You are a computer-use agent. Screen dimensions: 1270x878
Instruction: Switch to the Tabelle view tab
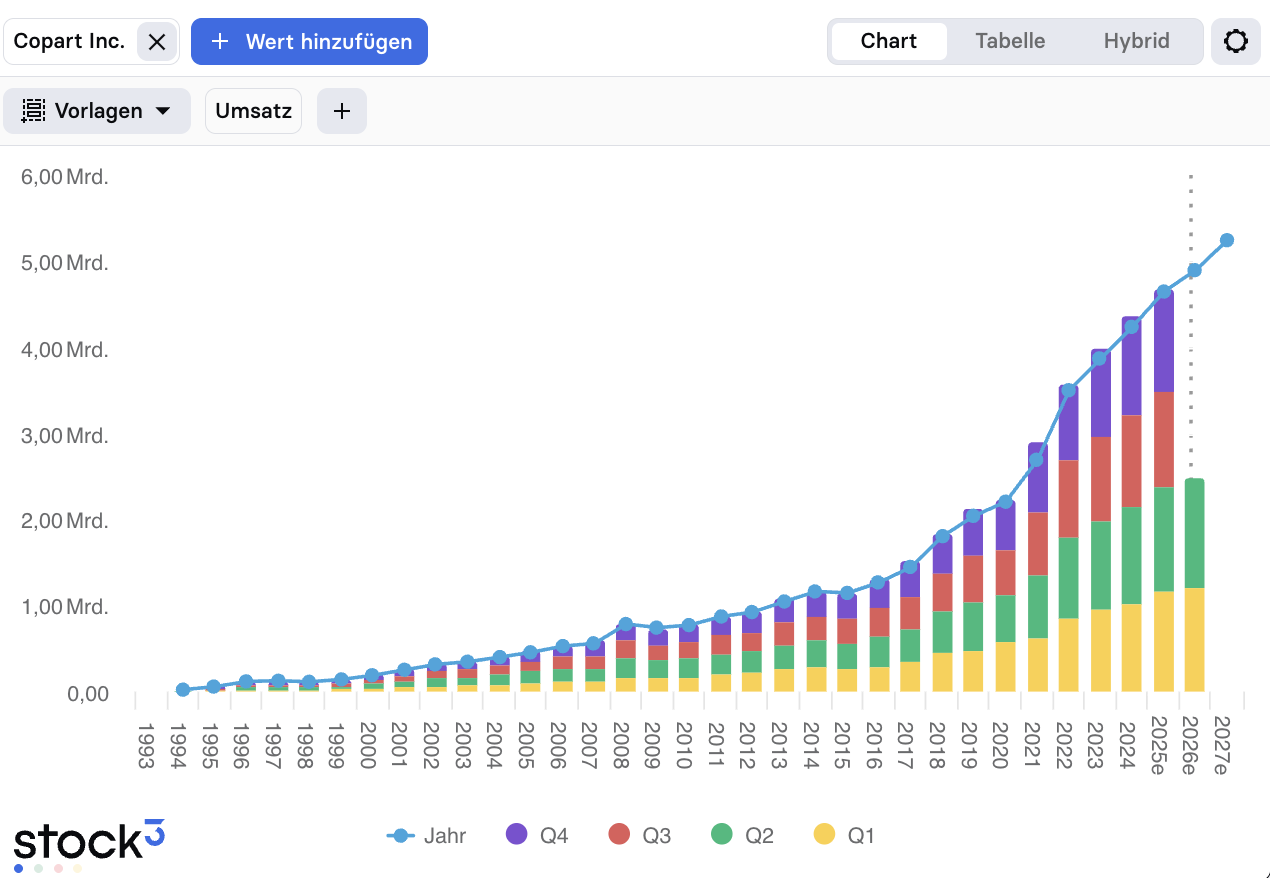[x=1010, y=41]
